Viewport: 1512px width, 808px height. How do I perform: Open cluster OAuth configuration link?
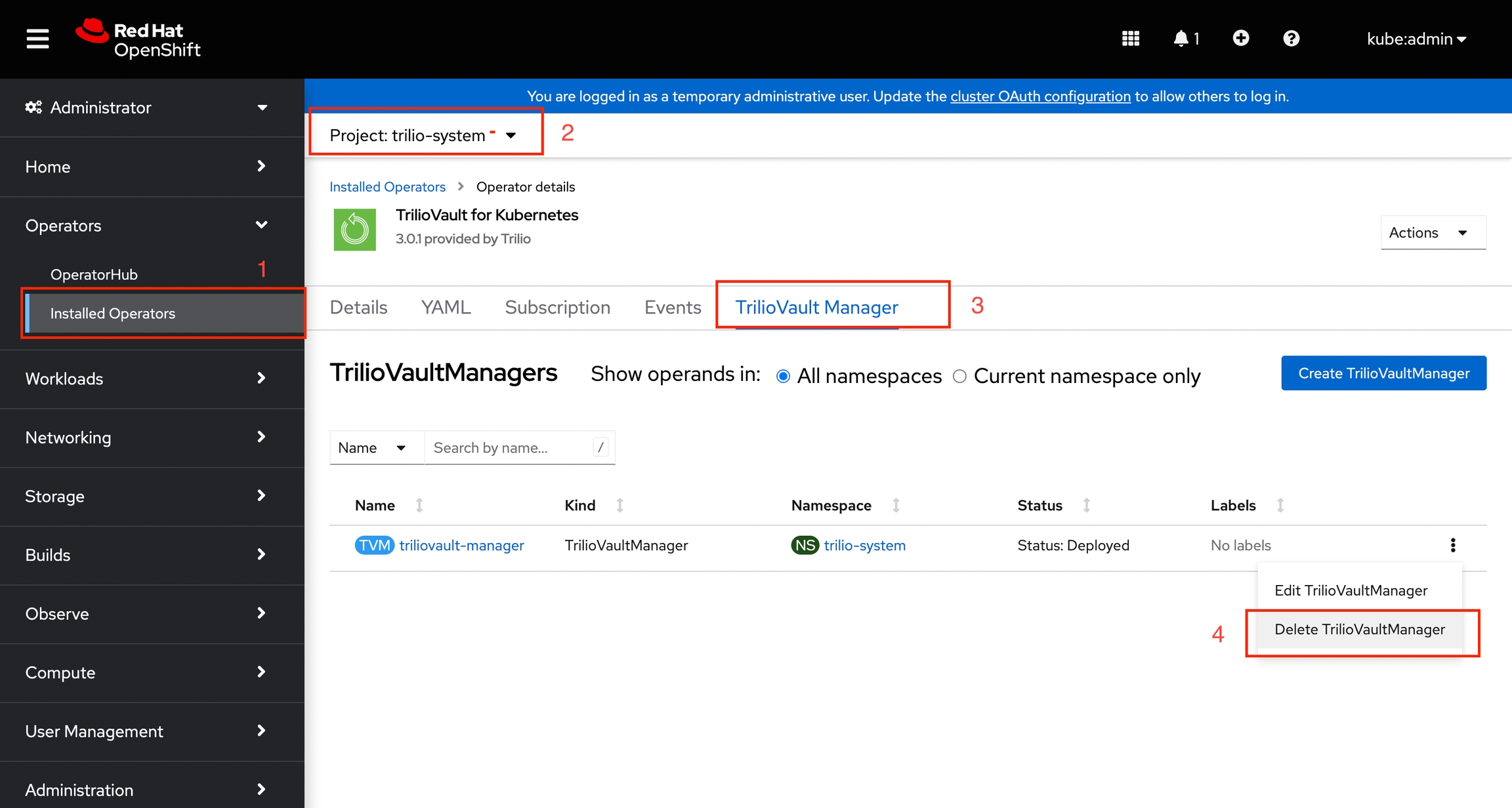(x=1040, y=96)
